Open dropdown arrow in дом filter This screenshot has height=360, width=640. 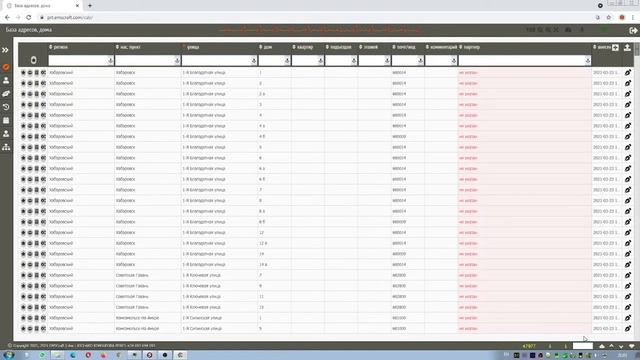287,60
